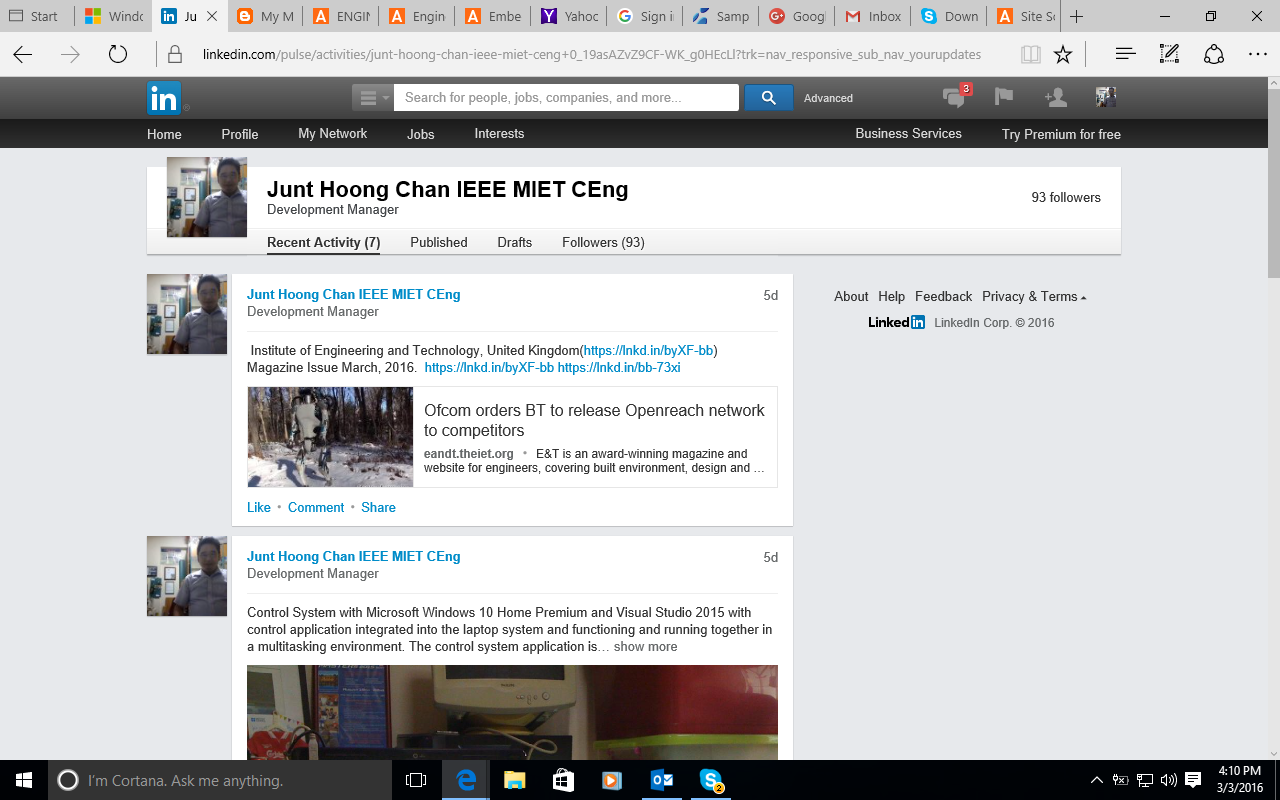
Task: Switch to the Gmail Inbox tab
Action: [873, 16]
